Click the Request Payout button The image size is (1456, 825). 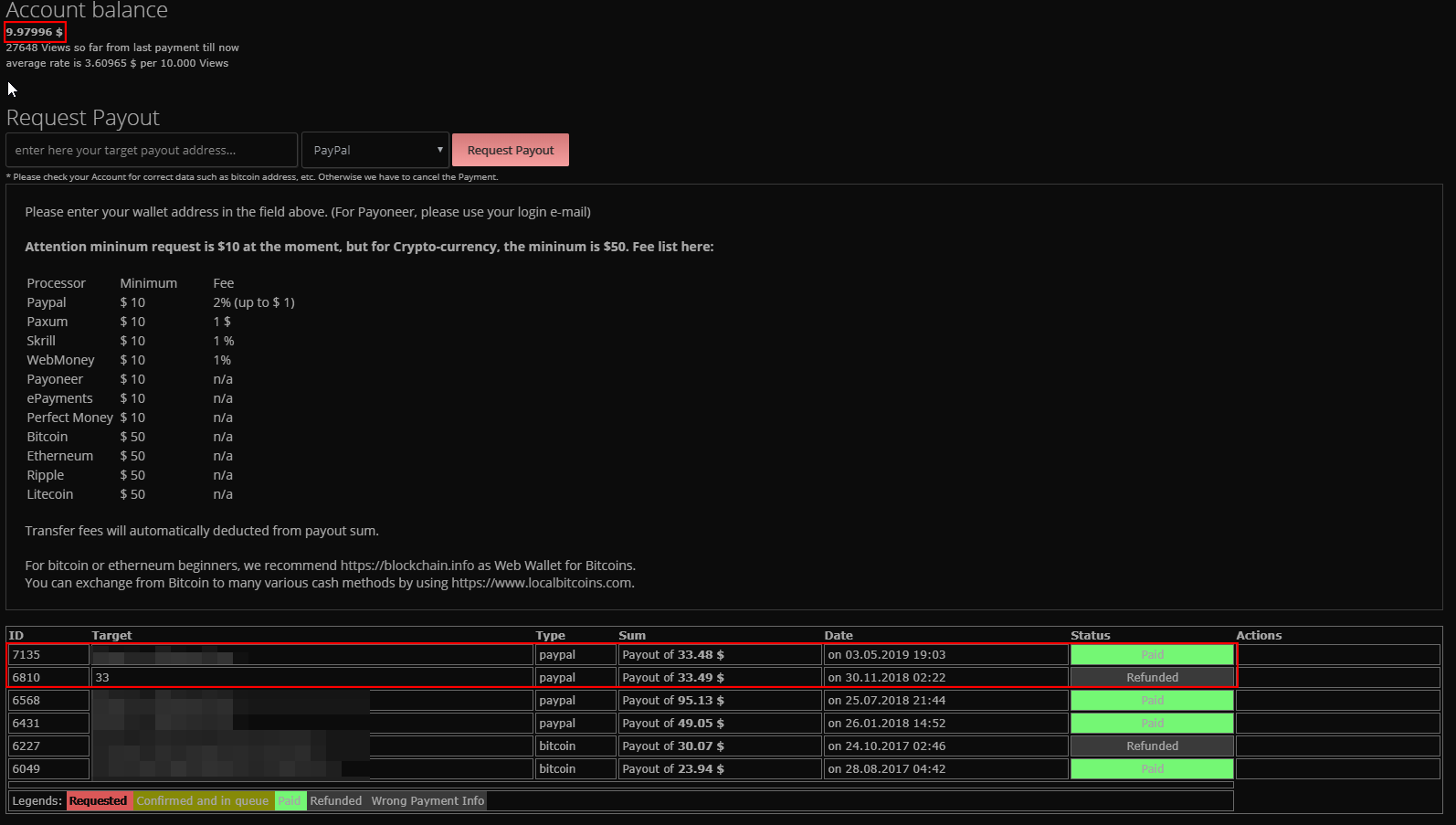(x=510, y=151)
